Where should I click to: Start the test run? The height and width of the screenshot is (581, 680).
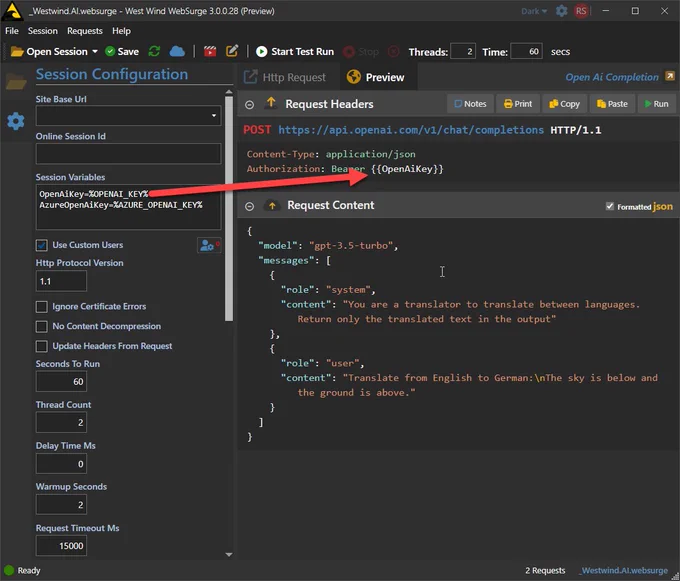coord(295,52)
